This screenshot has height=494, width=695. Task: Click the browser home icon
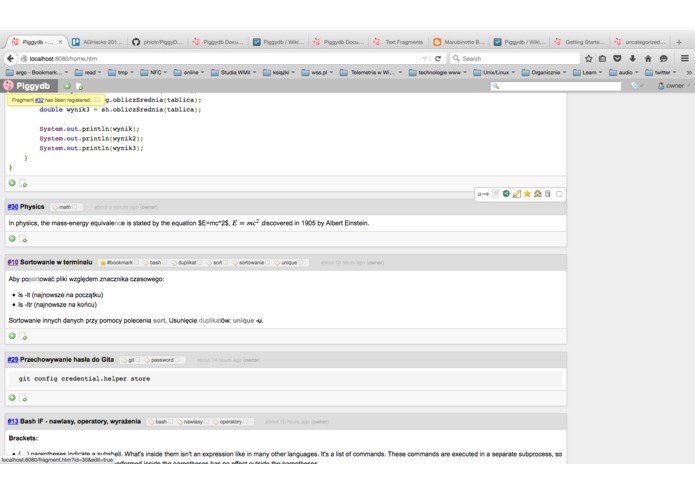(648, 58)
